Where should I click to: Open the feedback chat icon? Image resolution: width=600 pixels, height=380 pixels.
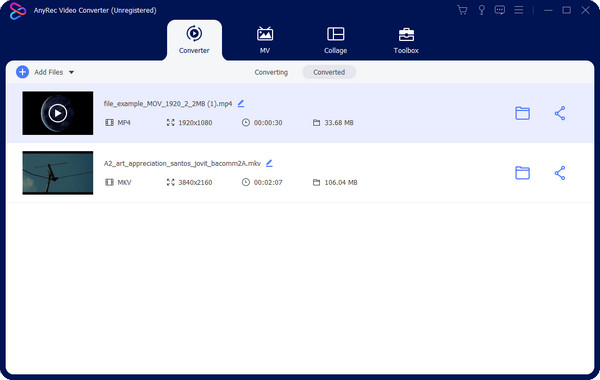[x=500, y=10]
